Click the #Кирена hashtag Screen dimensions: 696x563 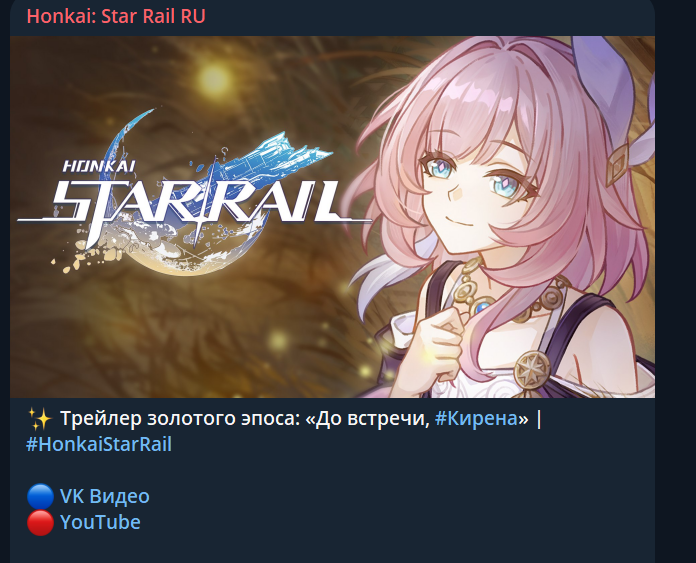476,419
